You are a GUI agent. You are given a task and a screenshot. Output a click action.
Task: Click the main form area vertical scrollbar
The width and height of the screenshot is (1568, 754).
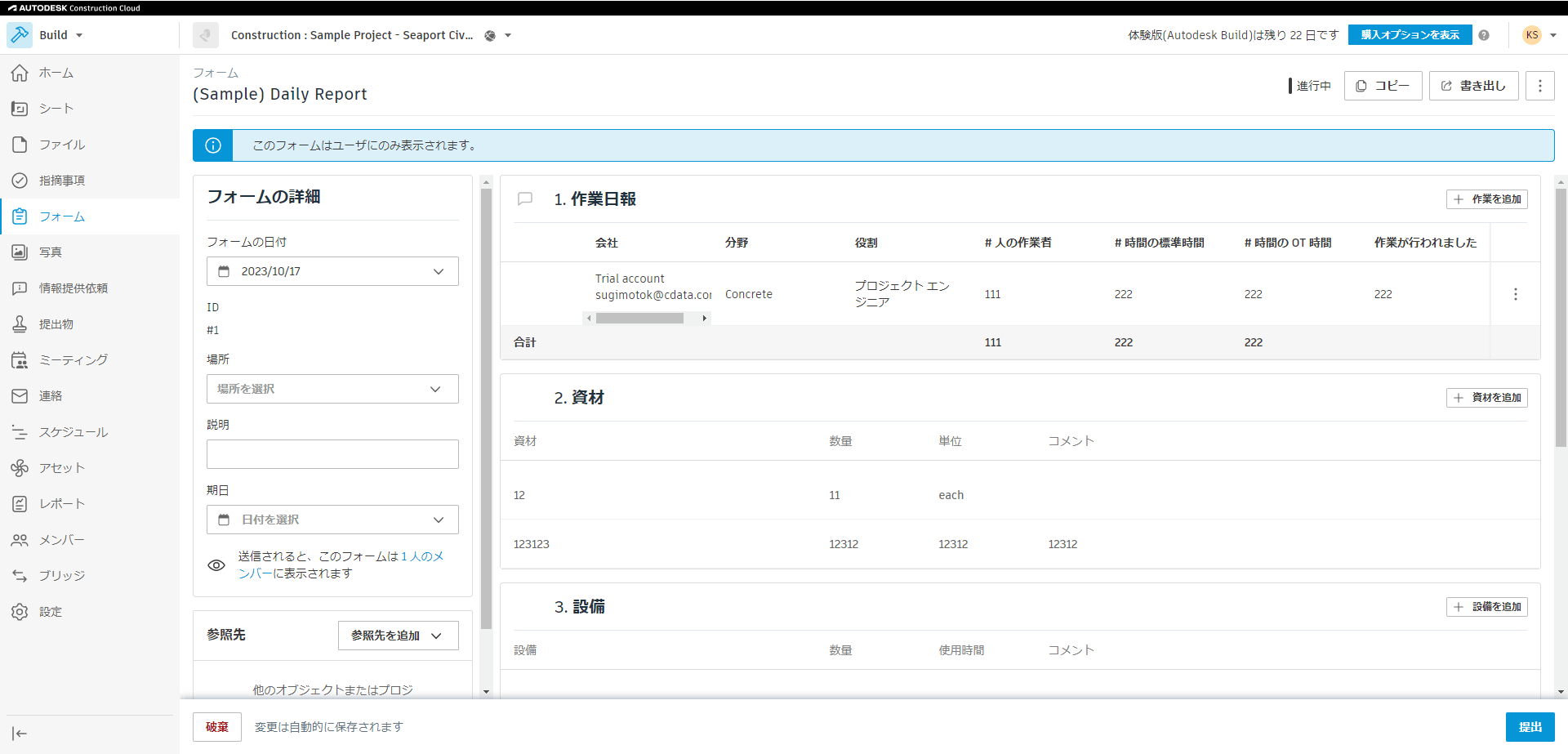(1561, 319)
